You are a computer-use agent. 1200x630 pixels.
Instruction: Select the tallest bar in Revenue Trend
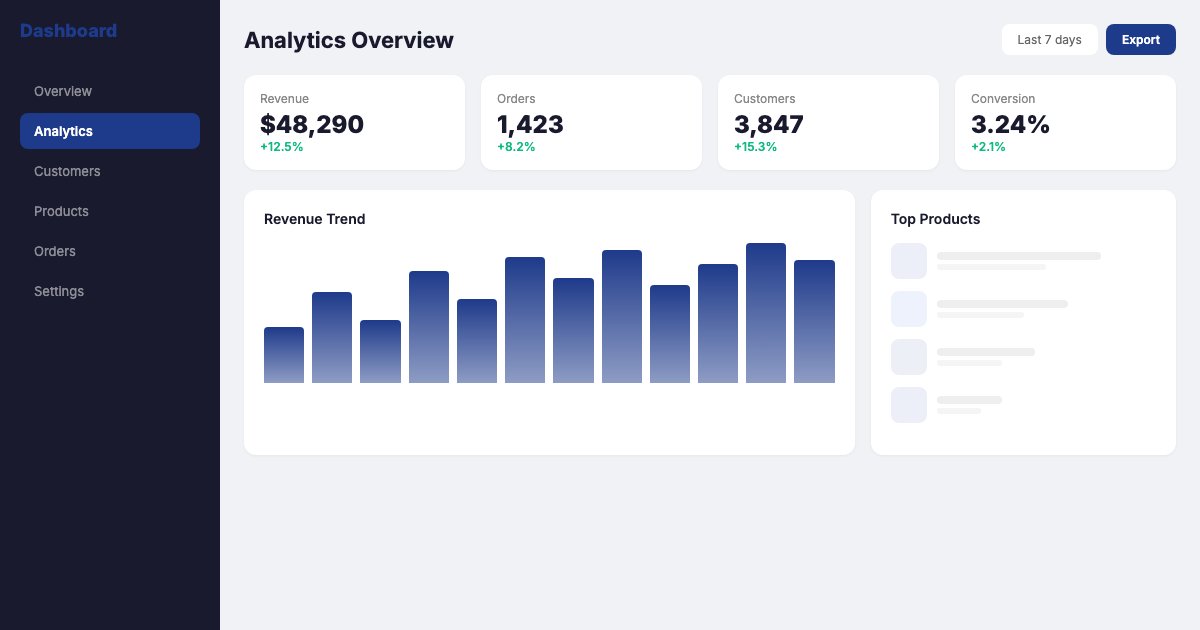pos(766,313)
